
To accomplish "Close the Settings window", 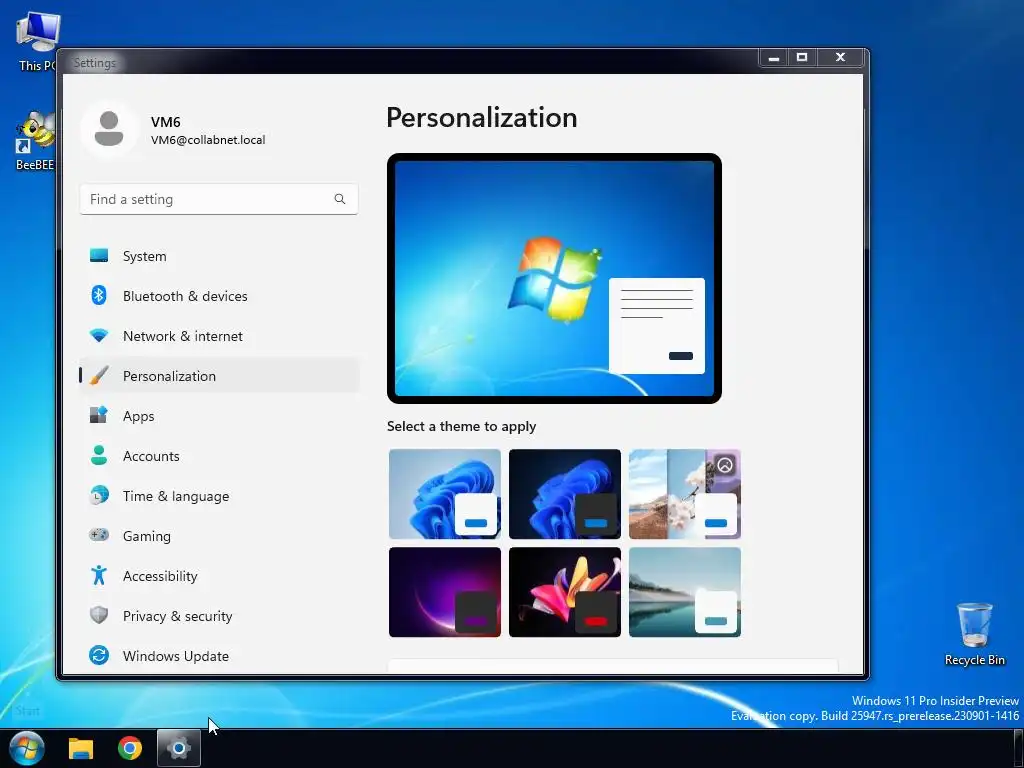I will pyautogui.click(x=840, y=57).
